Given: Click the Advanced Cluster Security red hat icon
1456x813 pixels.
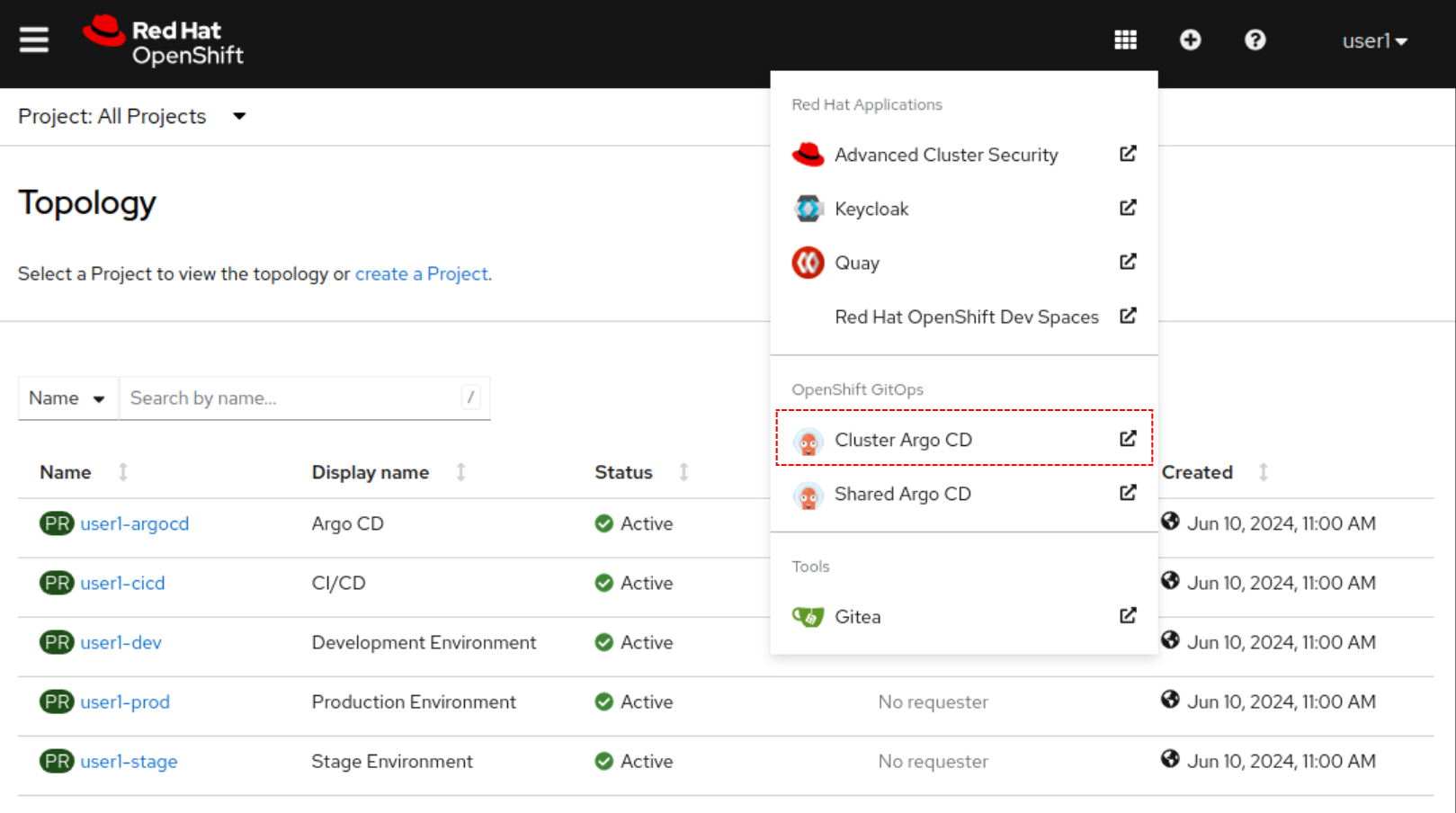Looking at the screenshot, I should tap(808, 155).
